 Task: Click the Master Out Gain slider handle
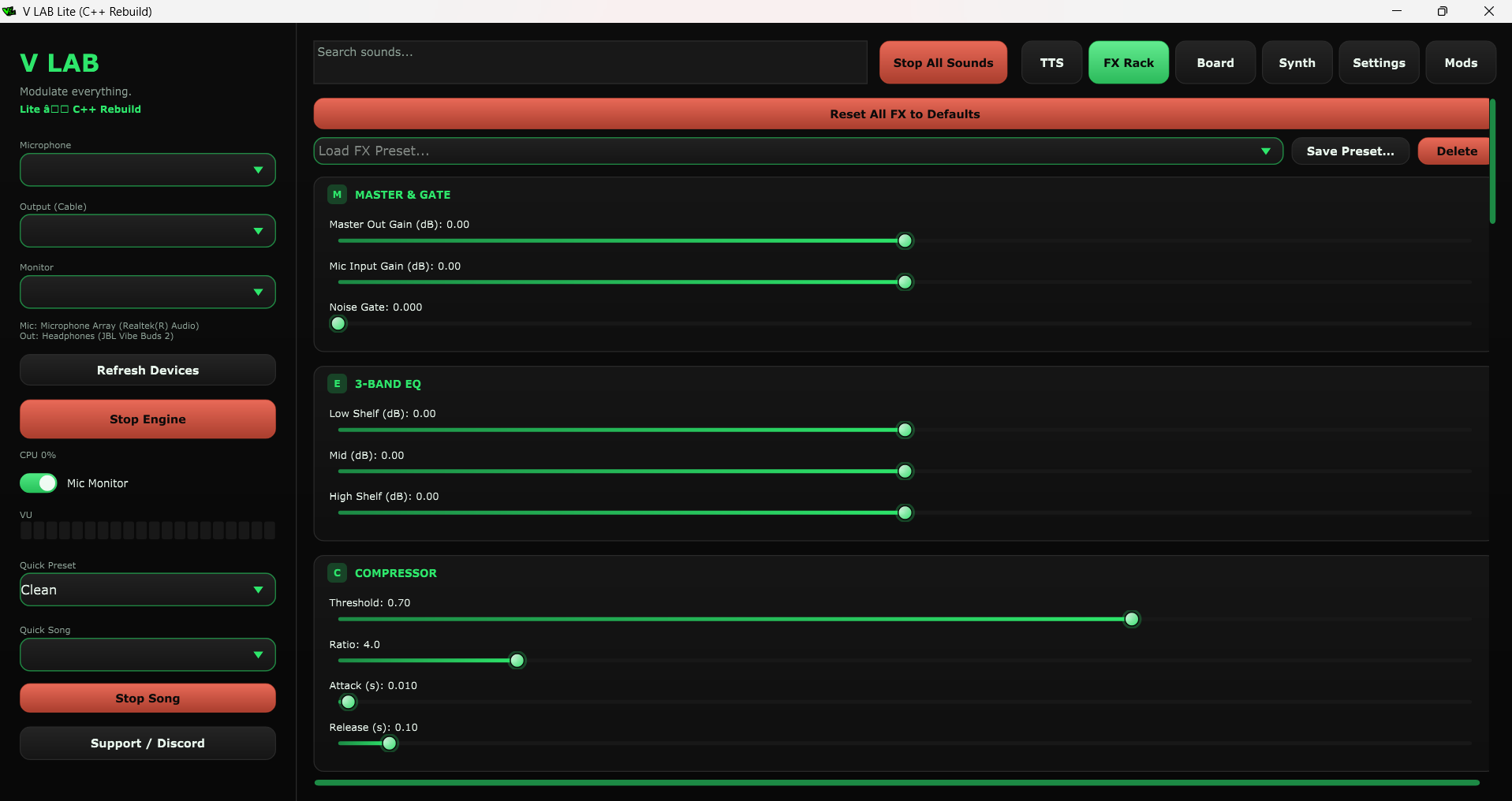[905, 241]
